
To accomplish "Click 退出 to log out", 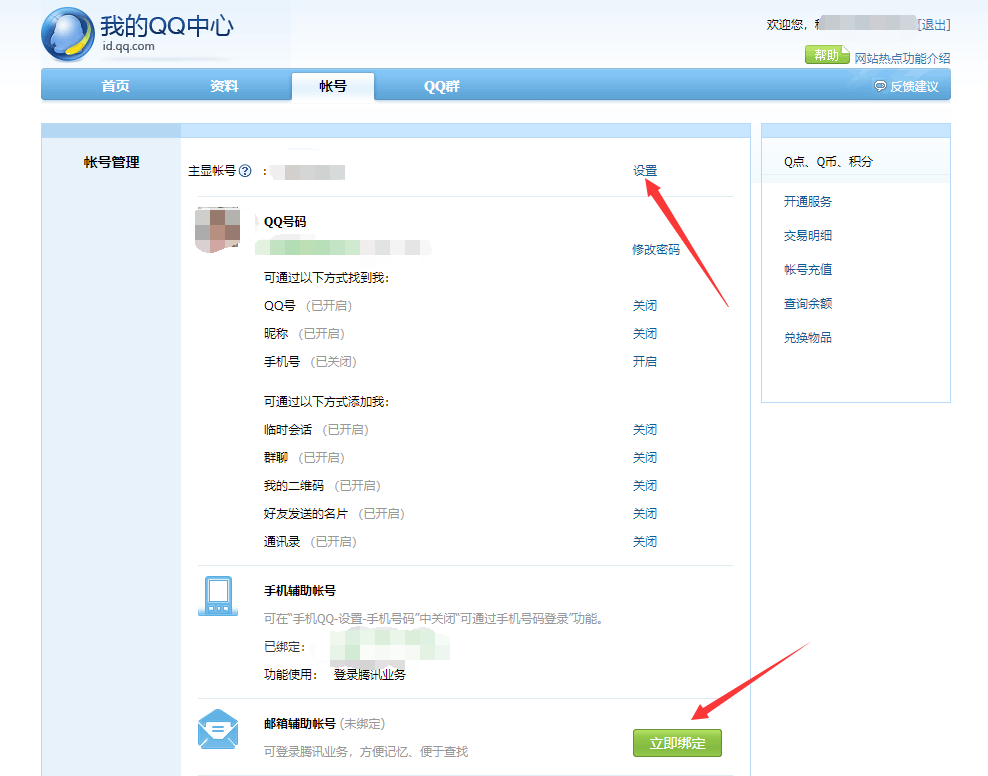I will pos(934,25).
